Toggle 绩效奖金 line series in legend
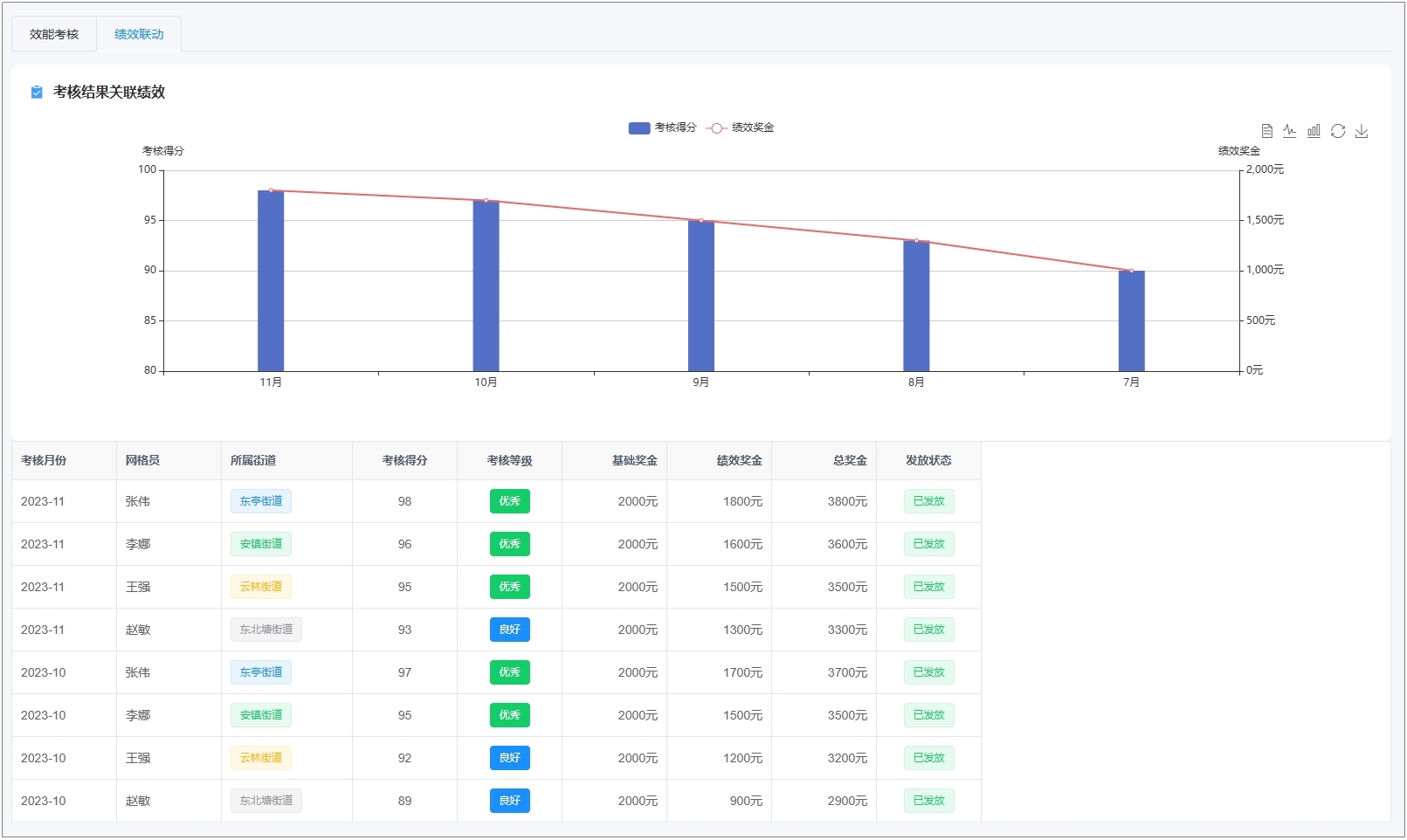 [x=741, y=127]
